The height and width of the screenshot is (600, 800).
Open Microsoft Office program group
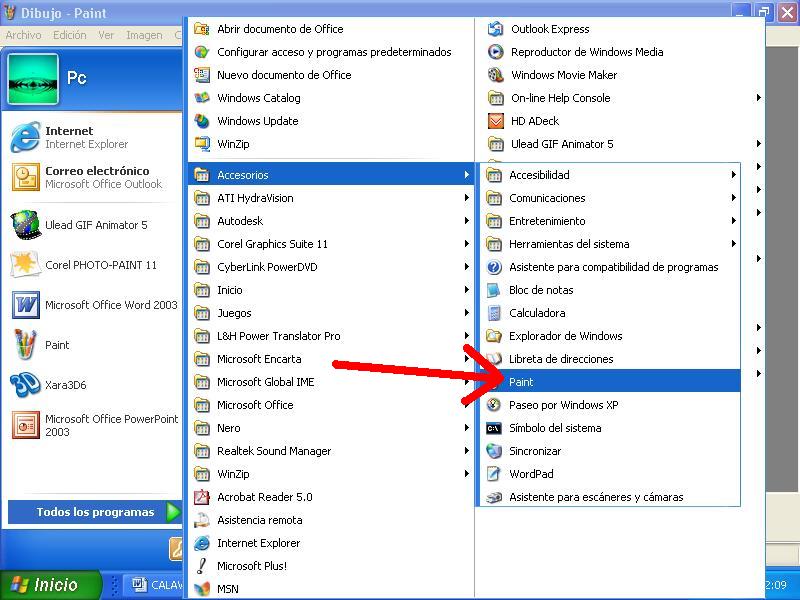331,405
